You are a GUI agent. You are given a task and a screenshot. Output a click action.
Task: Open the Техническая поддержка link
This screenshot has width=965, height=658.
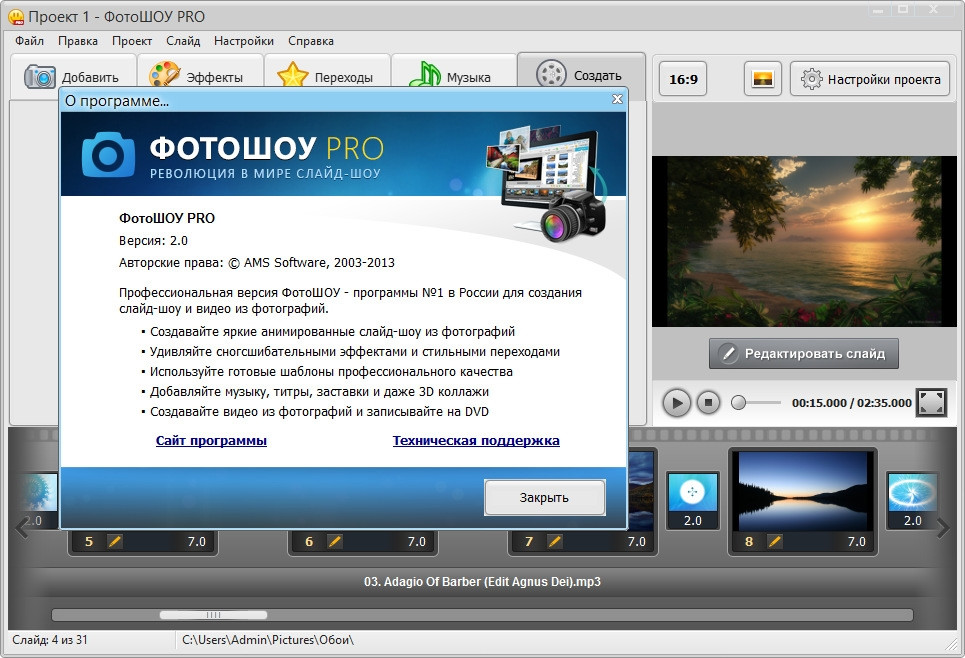tap(476, 441)
